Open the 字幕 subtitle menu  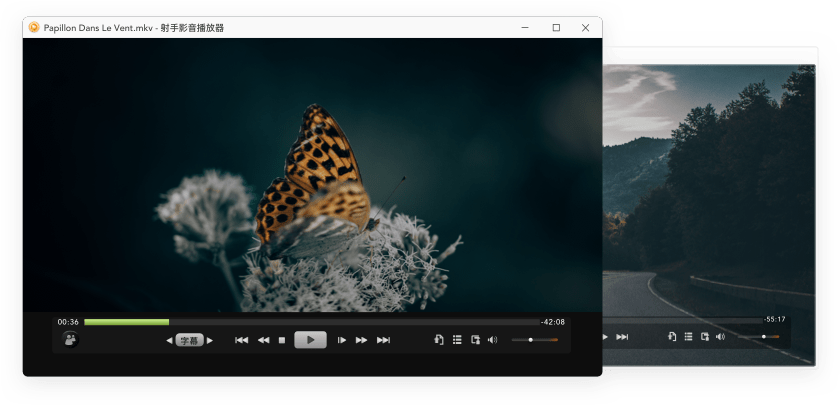click(x=189, y=341)
